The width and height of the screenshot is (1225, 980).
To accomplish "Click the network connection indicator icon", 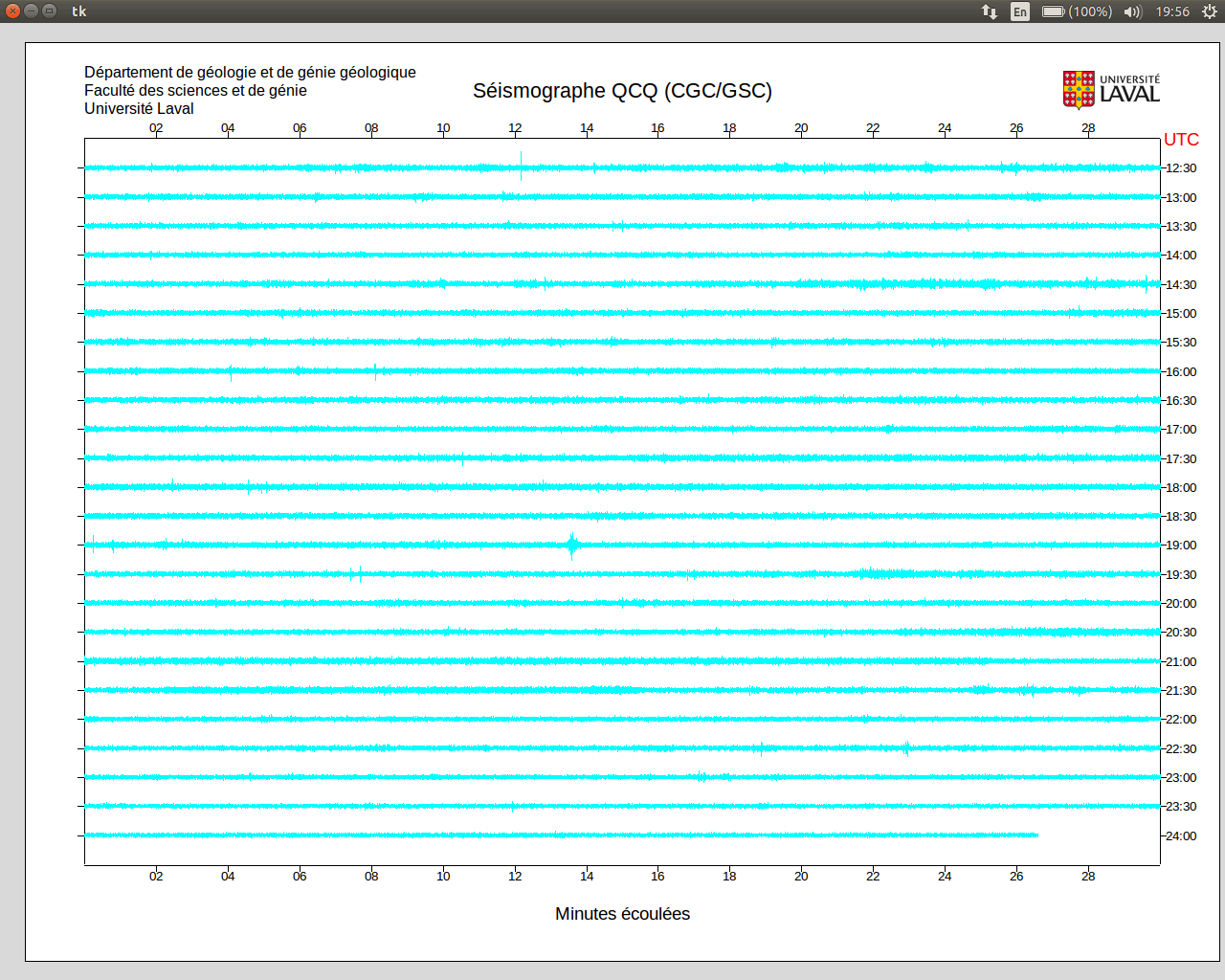I will coord(990,11).
